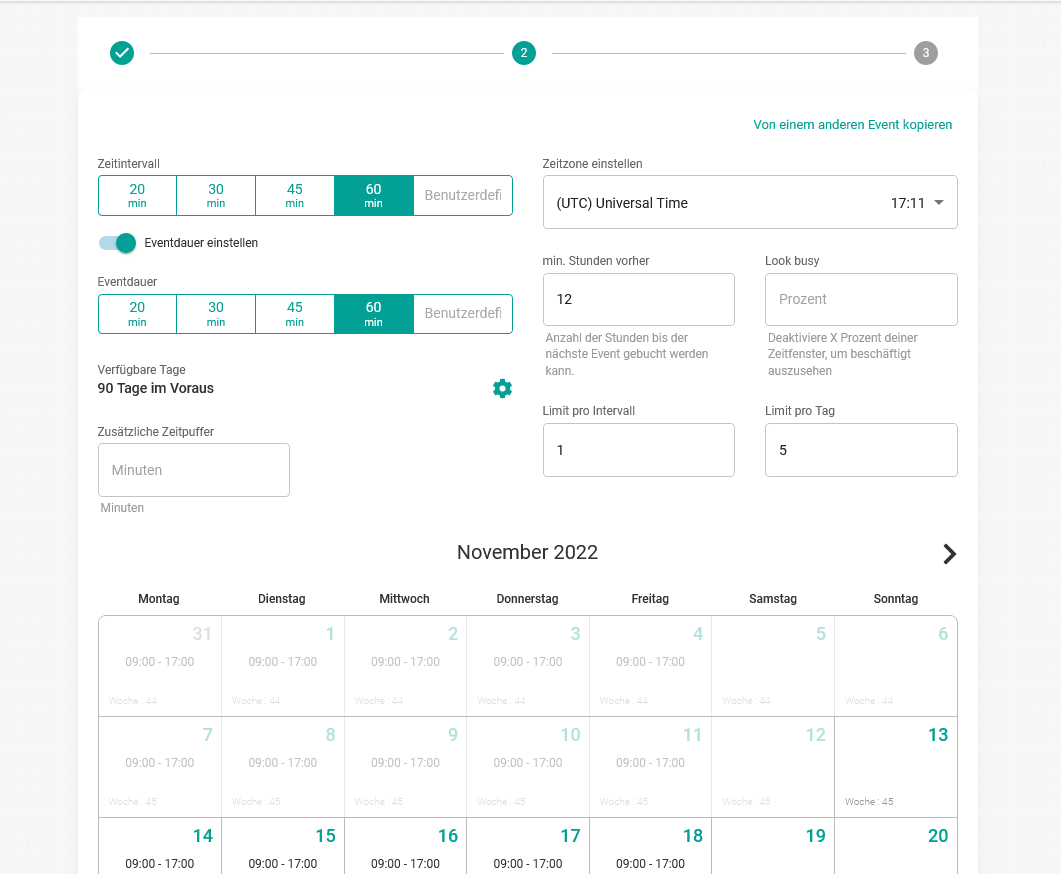Open settings gear for Verfügbare Tage
The image size is (1061, 874).
(x=502, y=388)
